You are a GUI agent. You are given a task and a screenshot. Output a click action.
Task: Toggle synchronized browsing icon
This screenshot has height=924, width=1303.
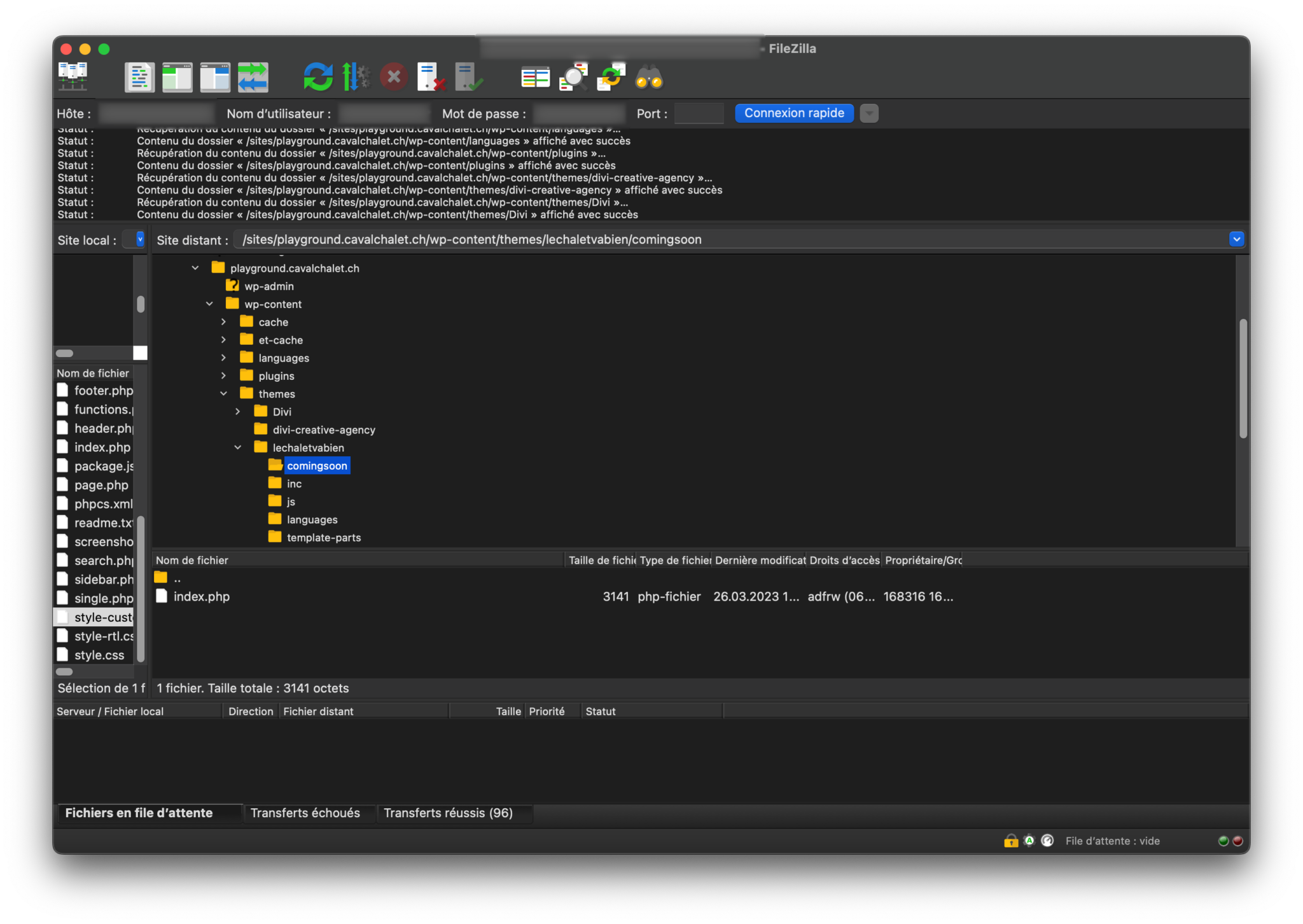coord(611,77)
